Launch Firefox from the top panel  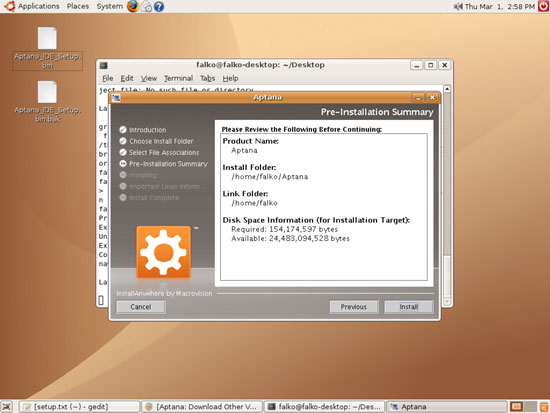coord(133,6)
